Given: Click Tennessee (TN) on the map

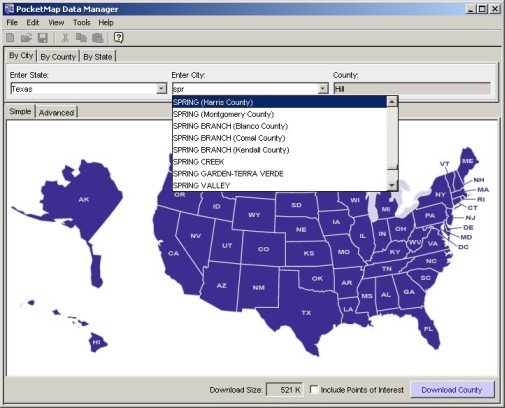Looking at the screenshot, I should tap(387, 269).
